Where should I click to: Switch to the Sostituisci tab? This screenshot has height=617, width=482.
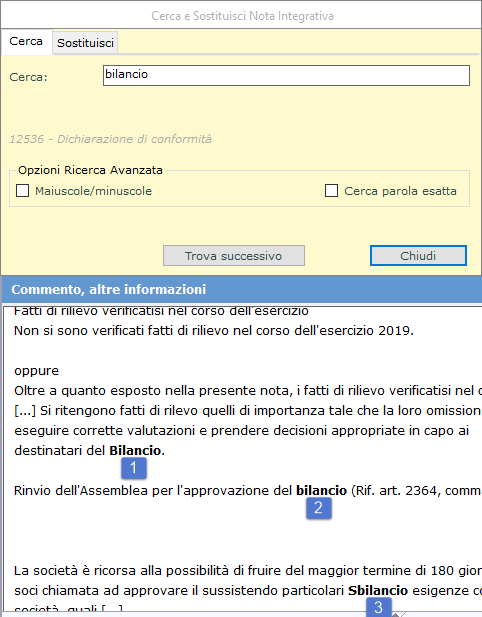(x=85, y=42)
